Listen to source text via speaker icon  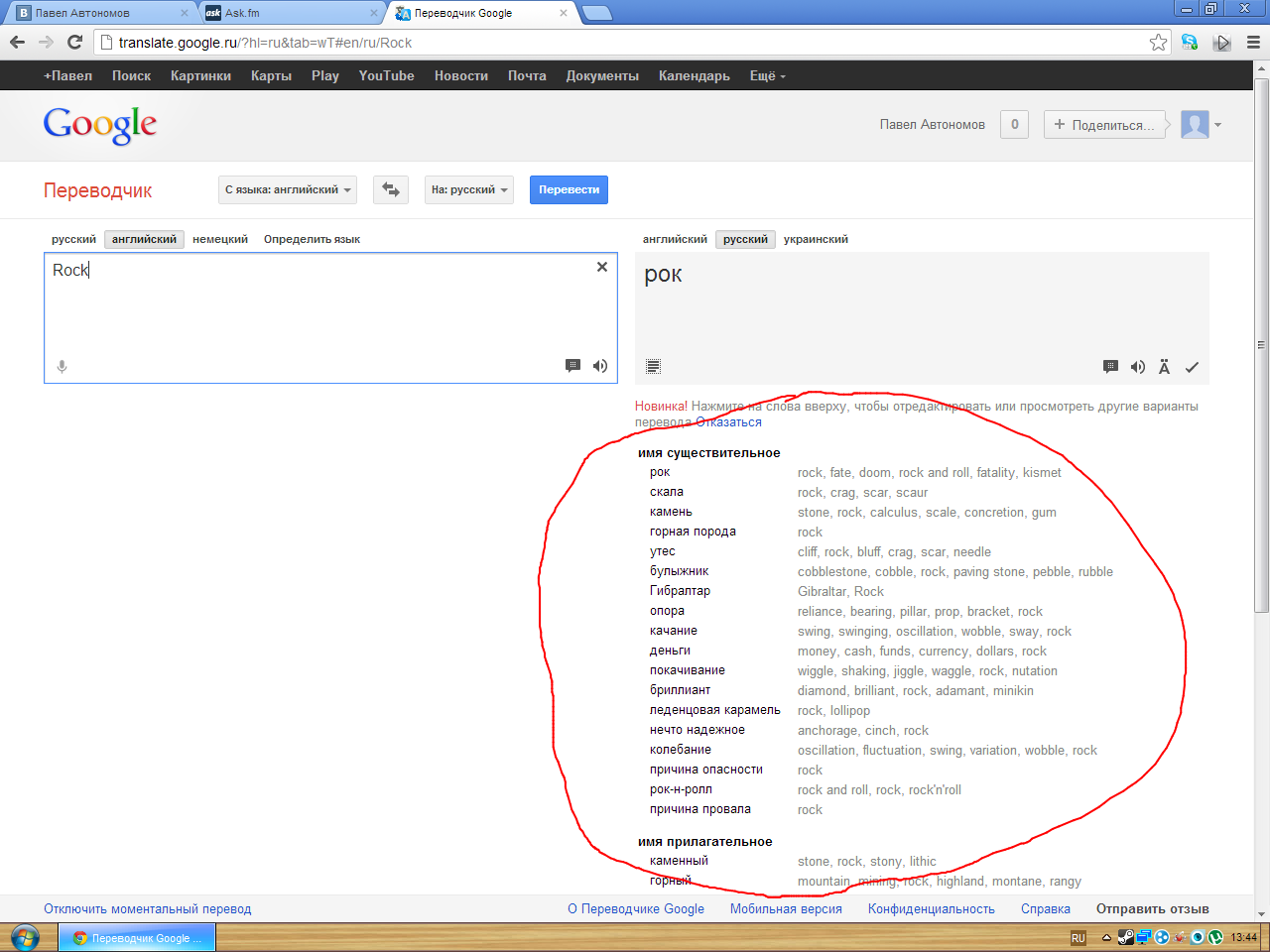point(600,366)
